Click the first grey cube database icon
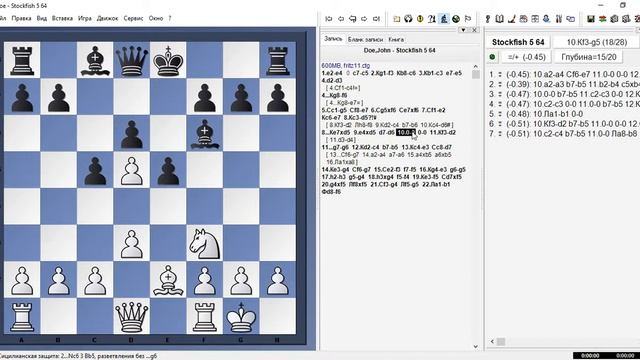The image size is (640, 360). tap(614, 19)
